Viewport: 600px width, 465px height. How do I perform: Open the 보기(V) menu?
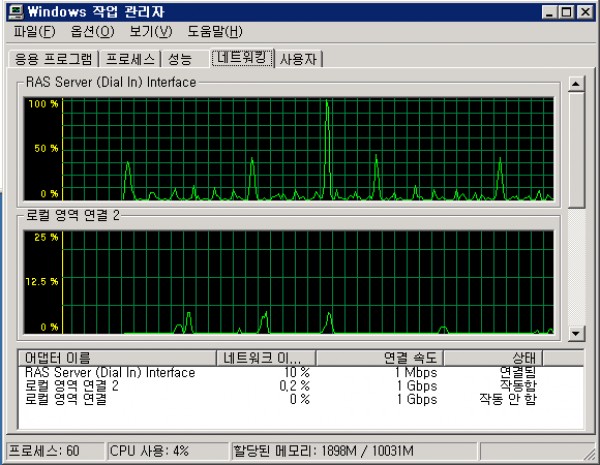pyautogui.click(x=151, y=31)
